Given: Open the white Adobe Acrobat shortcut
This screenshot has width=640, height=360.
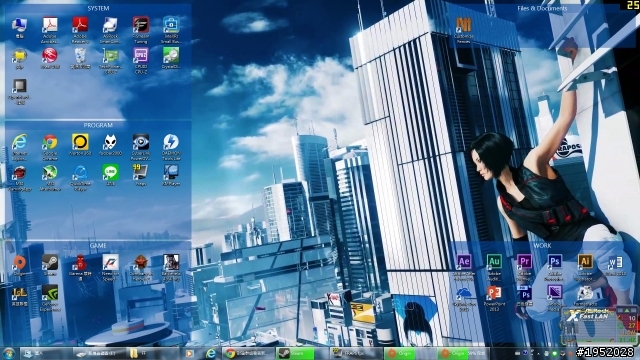Looking at the screenshot, I should 50,30.
